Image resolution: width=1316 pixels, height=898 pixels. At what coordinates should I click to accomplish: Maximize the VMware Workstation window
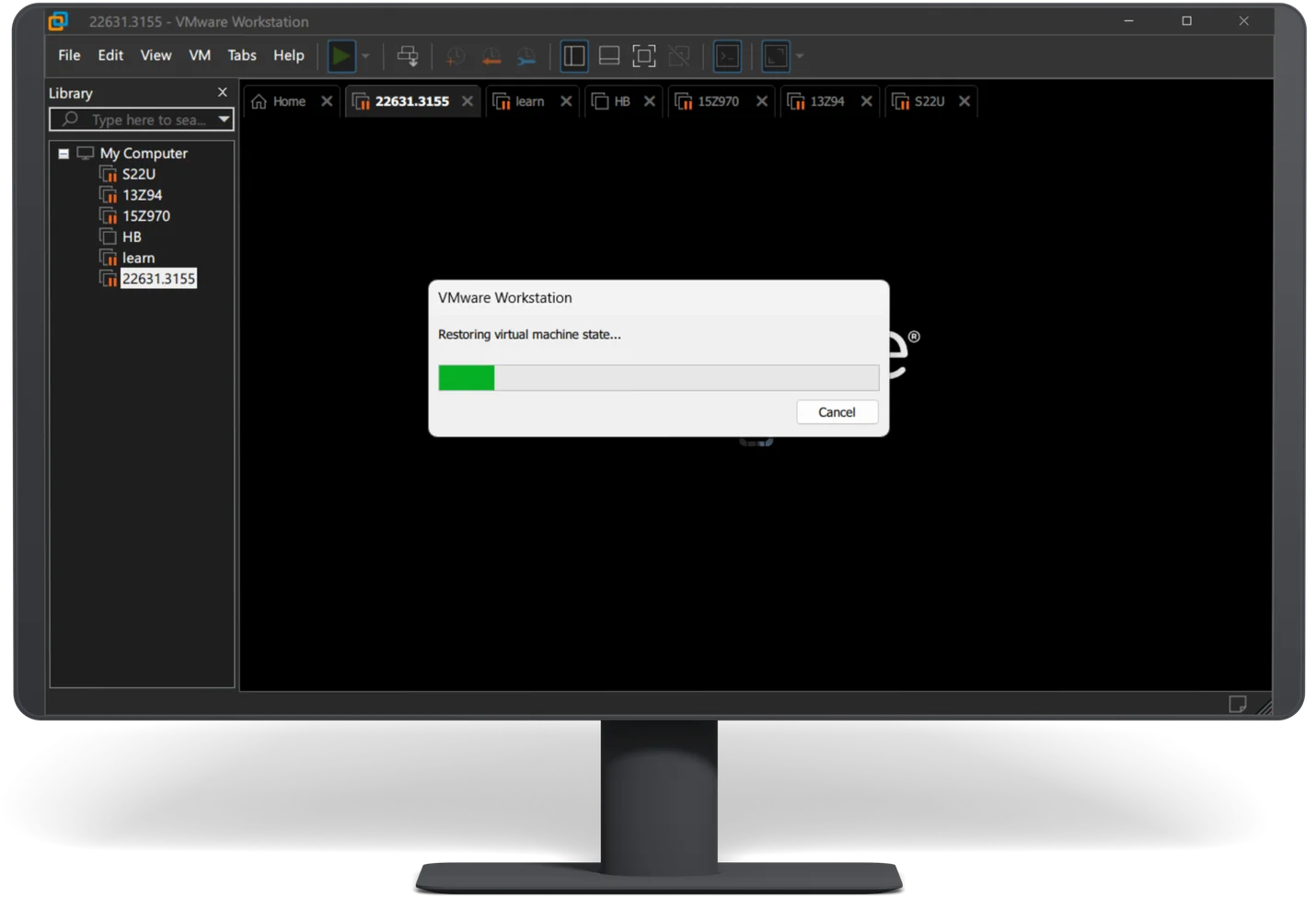1186,21
